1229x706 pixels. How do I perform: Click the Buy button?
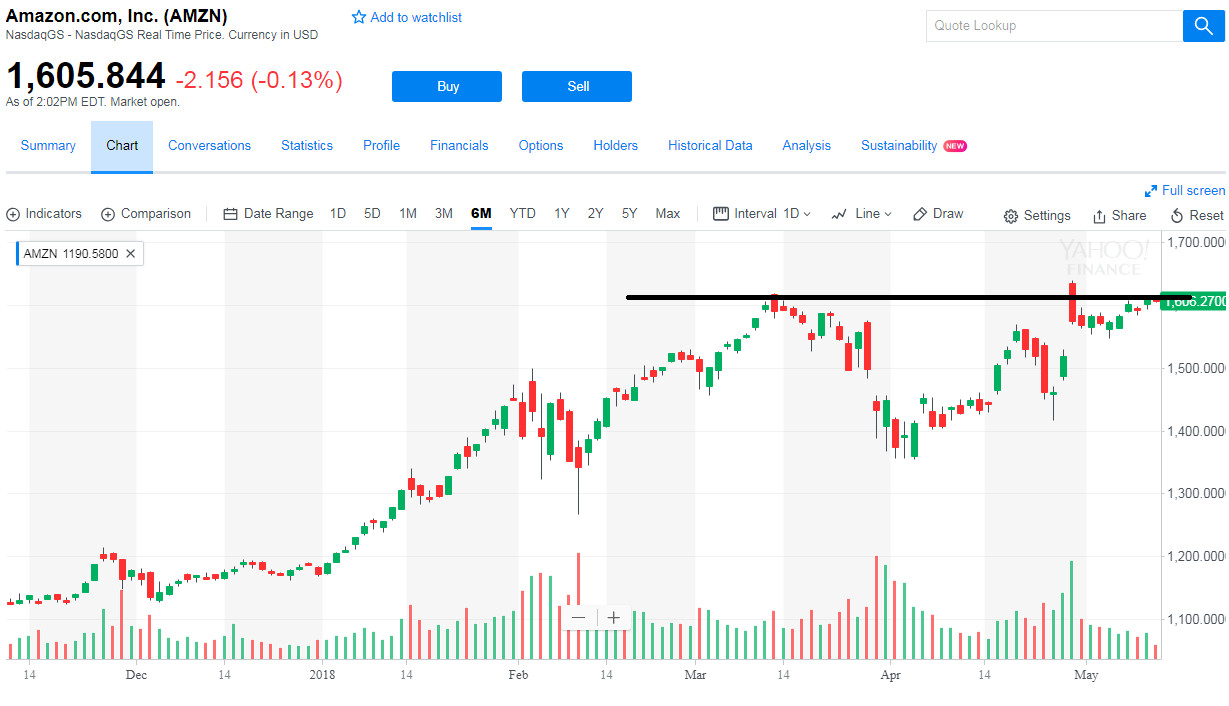(x=446, y=86)
